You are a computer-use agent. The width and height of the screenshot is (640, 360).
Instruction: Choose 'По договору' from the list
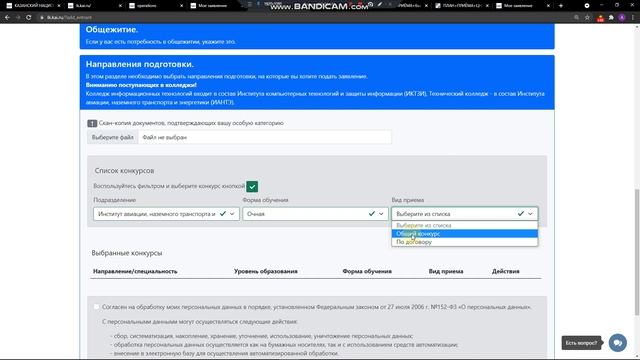(464, 242)
